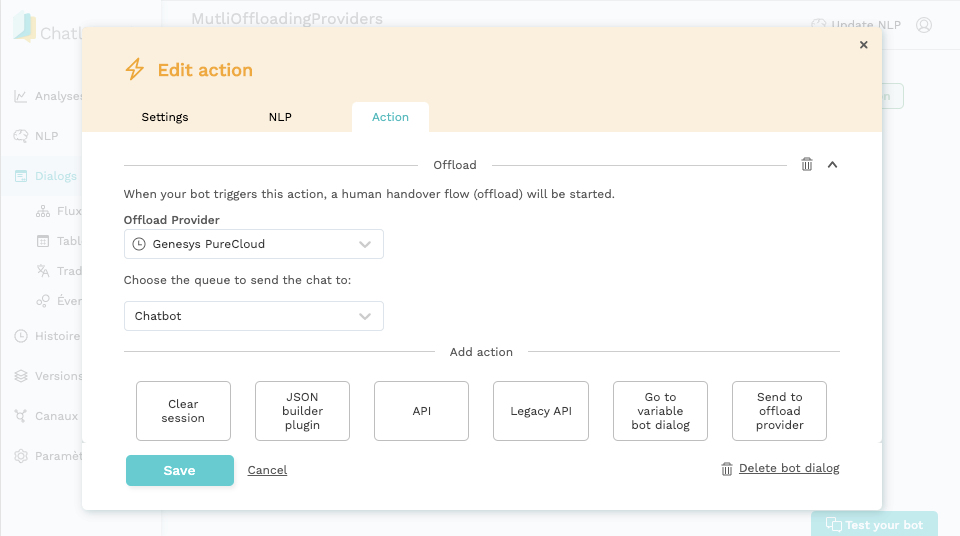Viewport: 960px width, 536px height.
Task: Open Dialogs in the sidebar
Action: click(46, 176)
